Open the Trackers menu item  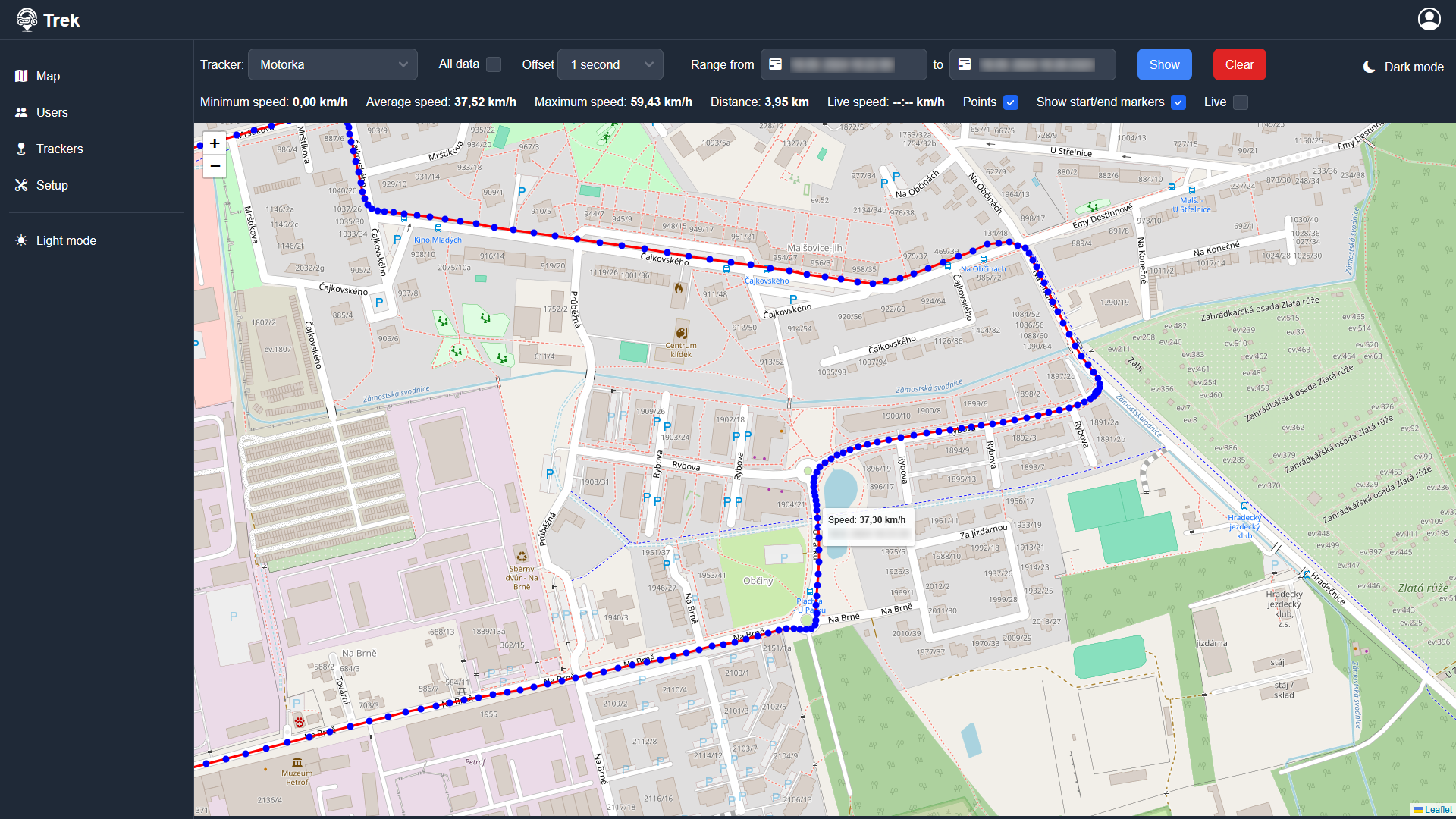[x=97, y=149]
